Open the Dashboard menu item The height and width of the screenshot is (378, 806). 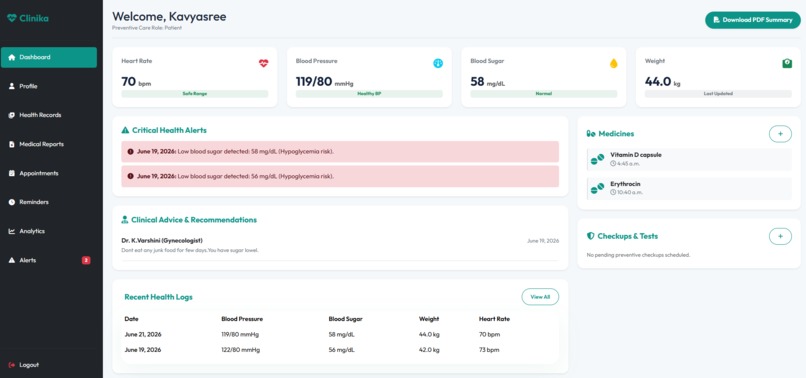click(x=49, y=57)
